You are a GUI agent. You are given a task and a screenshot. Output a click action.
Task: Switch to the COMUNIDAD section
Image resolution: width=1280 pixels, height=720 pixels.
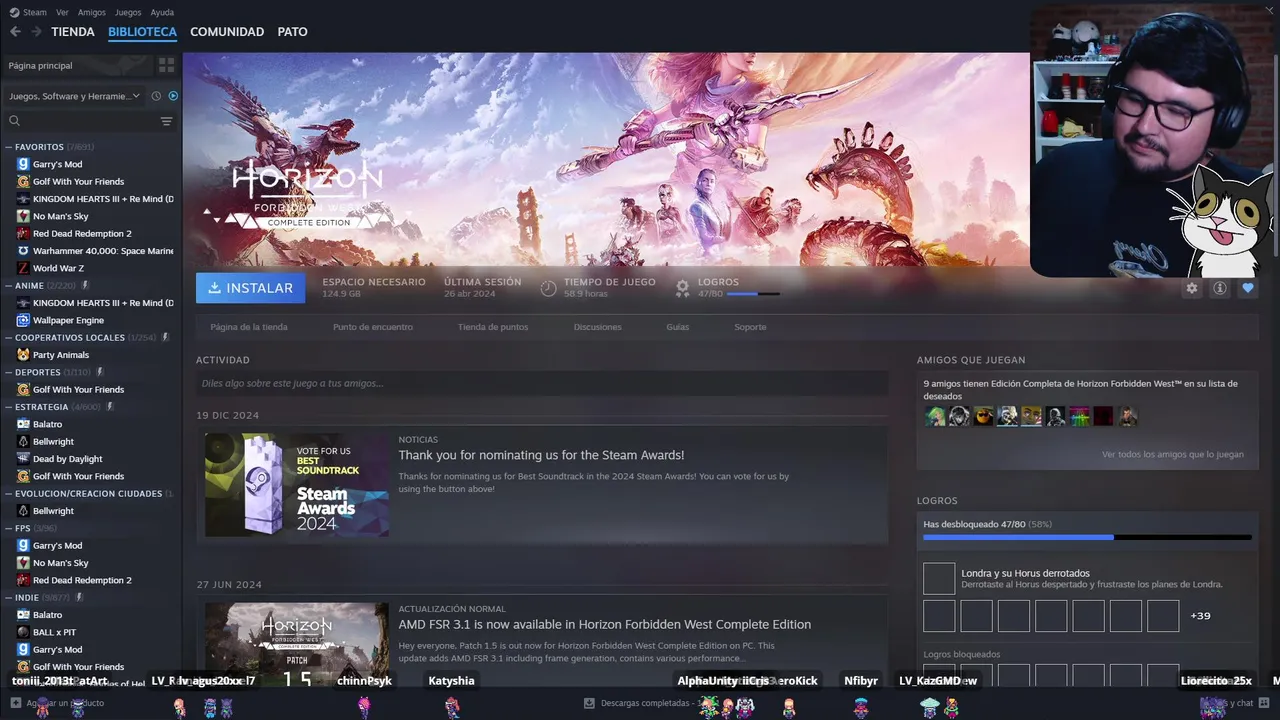227,32
